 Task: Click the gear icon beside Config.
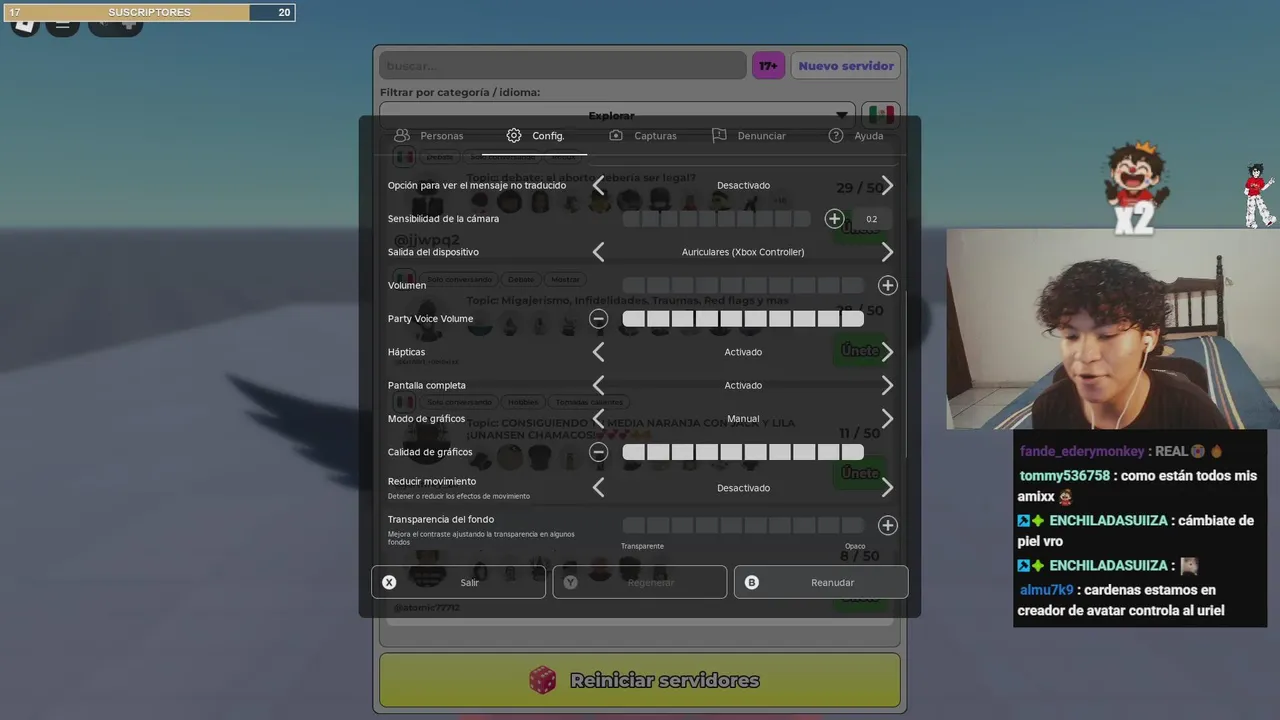514,135
